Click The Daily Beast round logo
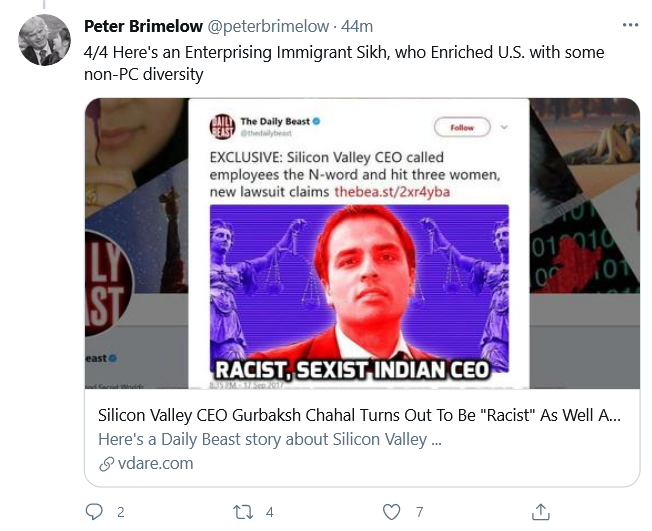This screenshot has width=652, height=531. point(221,127)
